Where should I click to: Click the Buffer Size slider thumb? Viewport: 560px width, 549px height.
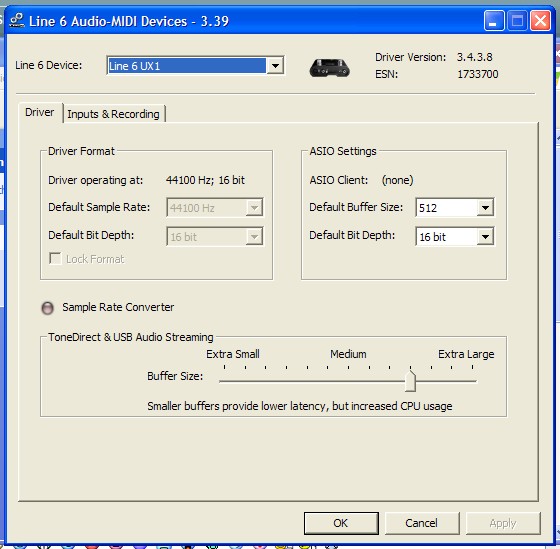tap(410, 381)
